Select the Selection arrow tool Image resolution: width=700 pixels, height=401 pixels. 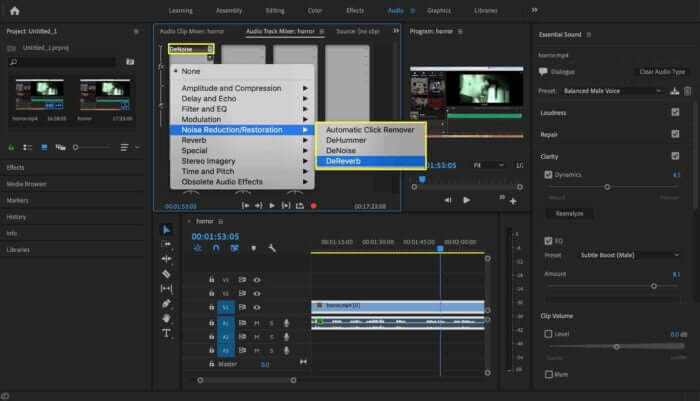click(166, 230)
